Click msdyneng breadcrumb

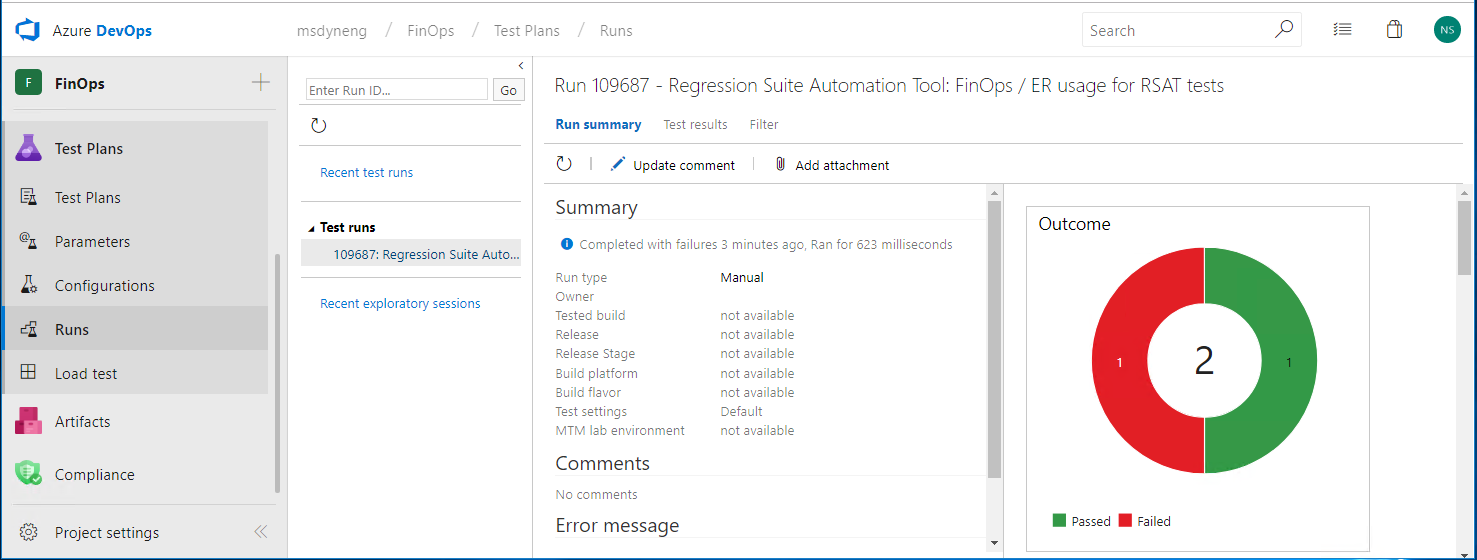point(332,31)
